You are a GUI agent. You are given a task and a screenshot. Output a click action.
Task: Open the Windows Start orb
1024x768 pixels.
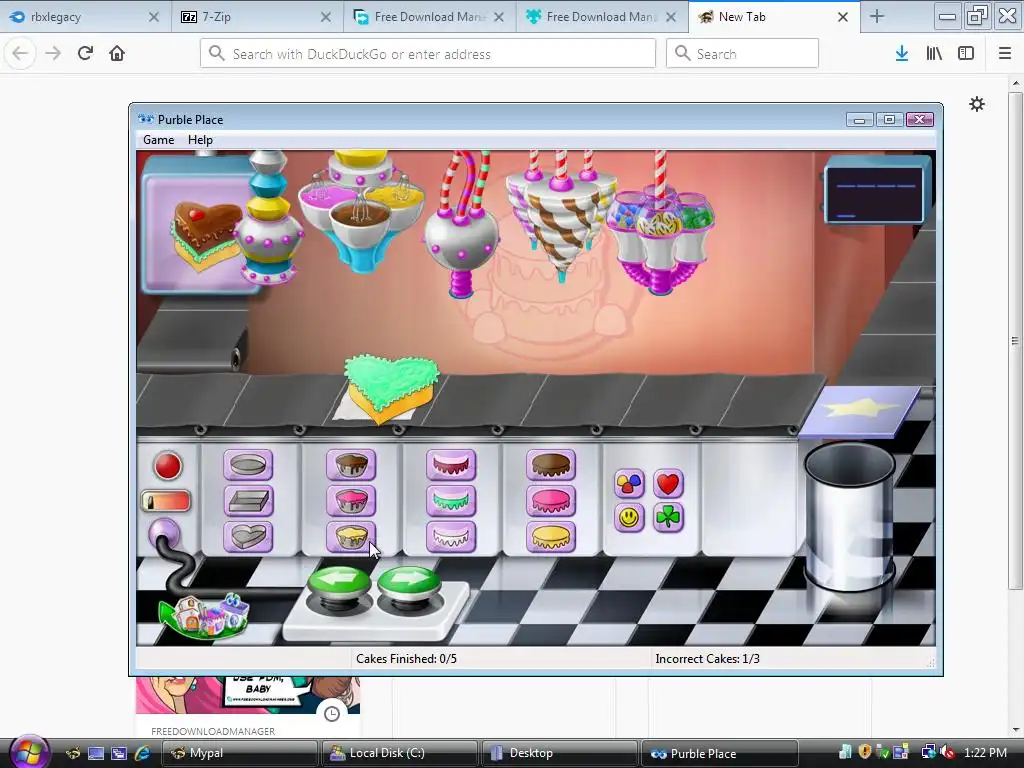pyautogui.click(x=29, y=752)
